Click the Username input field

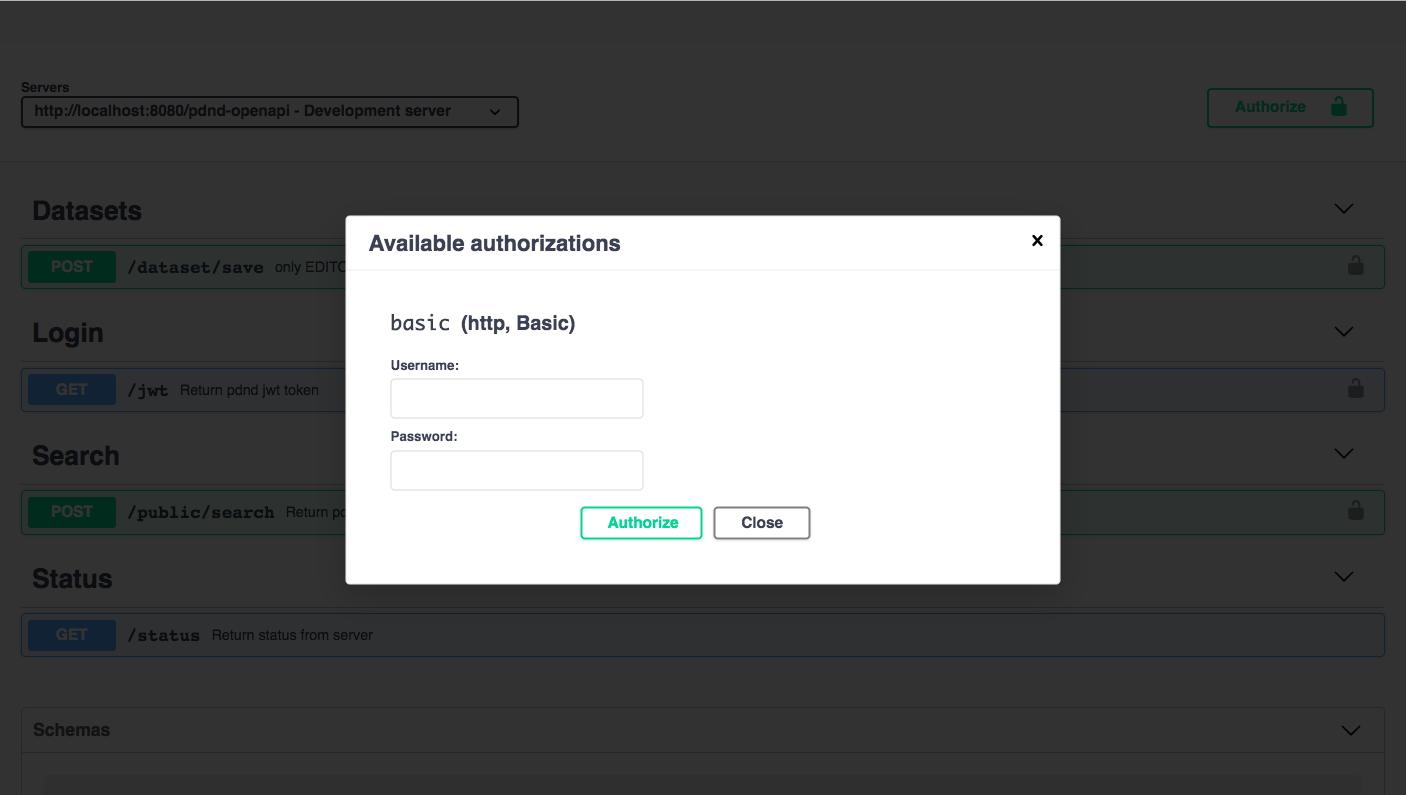pyautogui.click(x=516, y=398)
